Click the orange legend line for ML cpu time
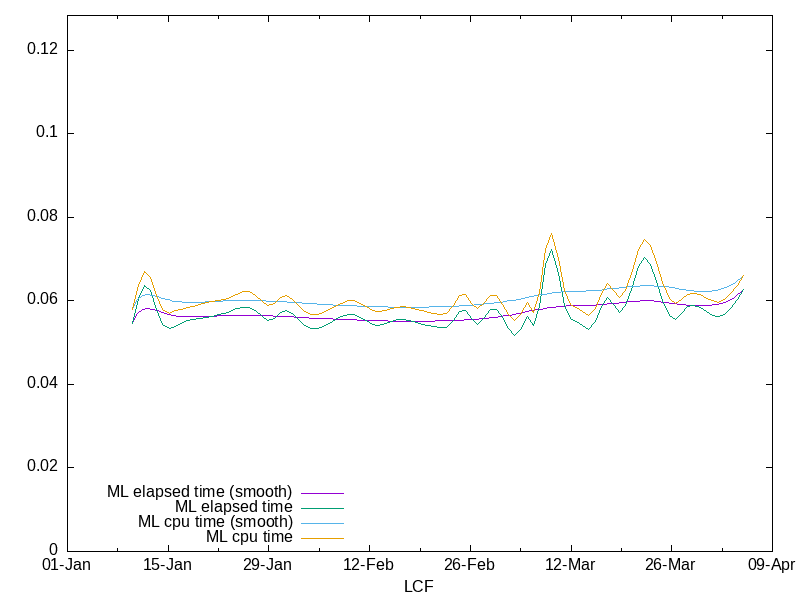Viewport: 800px width, 600px height. pyautogui.click(x=321, y=538)
